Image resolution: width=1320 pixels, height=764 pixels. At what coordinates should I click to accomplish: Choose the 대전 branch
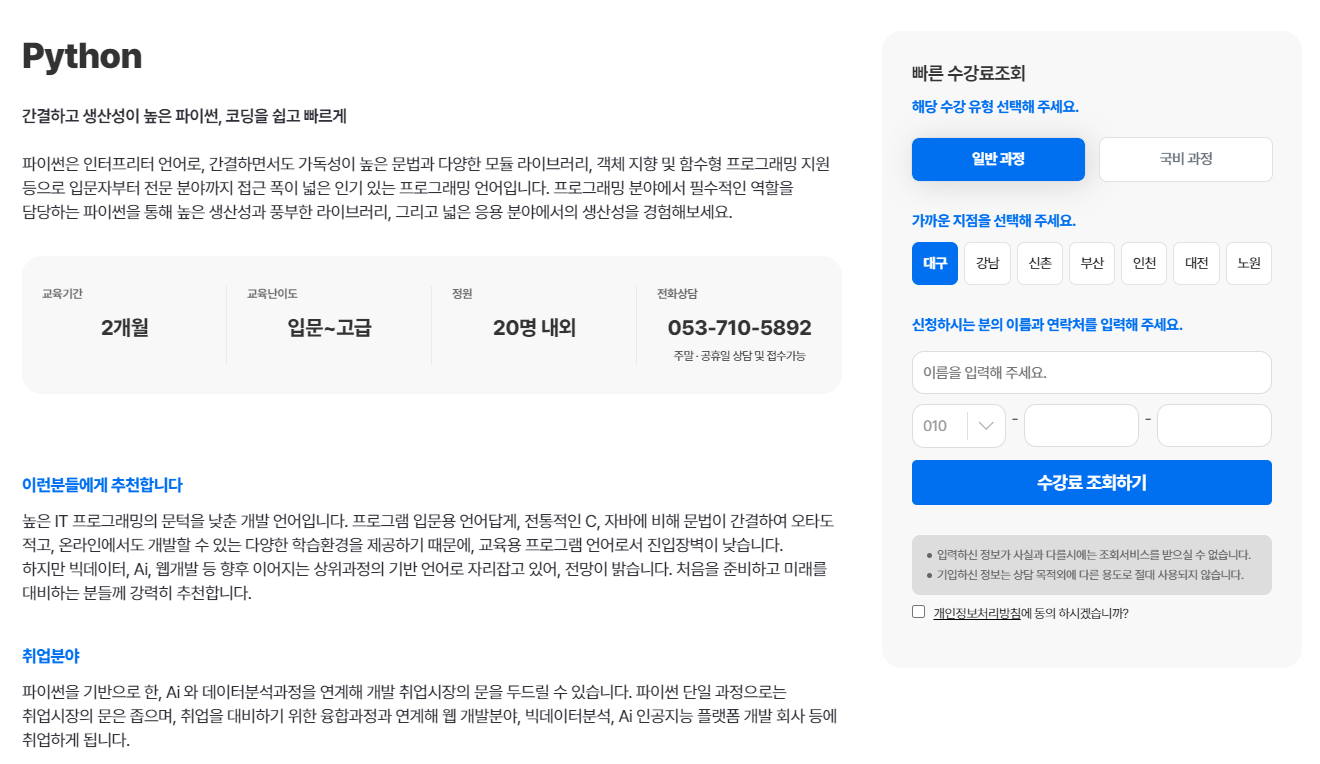point(1196,263)
